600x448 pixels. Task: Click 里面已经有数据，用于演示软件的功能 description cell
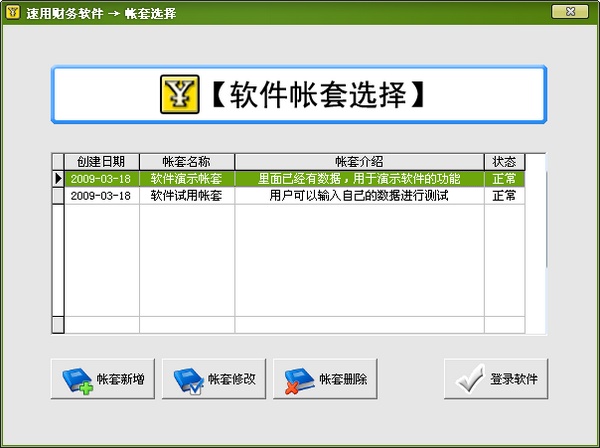coord(359,179)
